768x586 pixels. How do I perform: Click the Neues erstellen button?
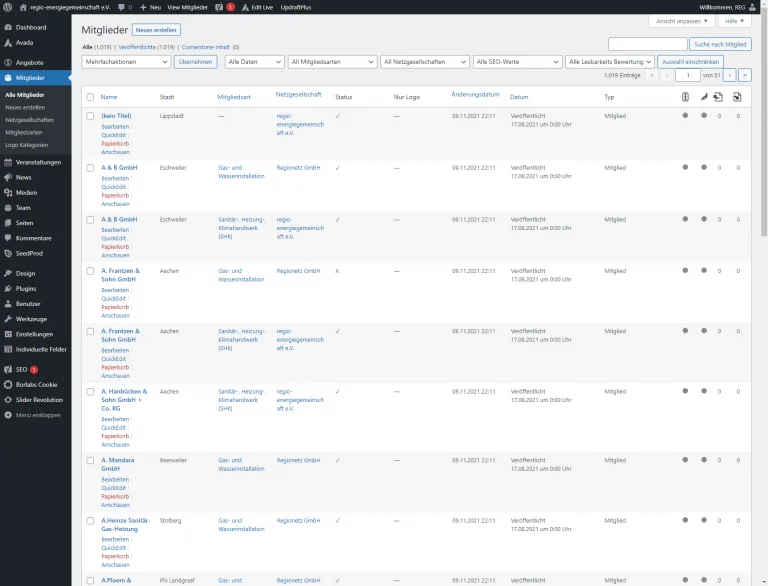point(156,30)
